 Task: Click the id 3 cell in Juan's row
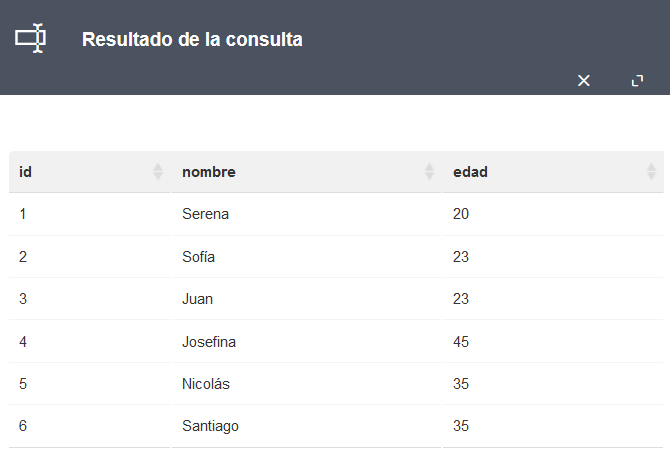(90, 299)
